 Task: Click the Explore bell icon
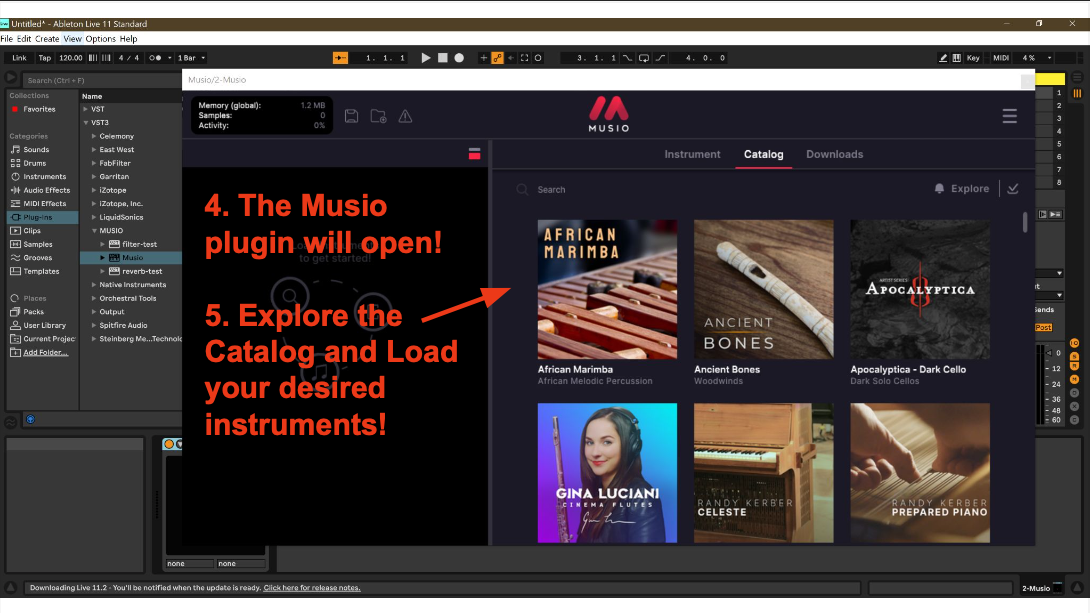[939, 188]
